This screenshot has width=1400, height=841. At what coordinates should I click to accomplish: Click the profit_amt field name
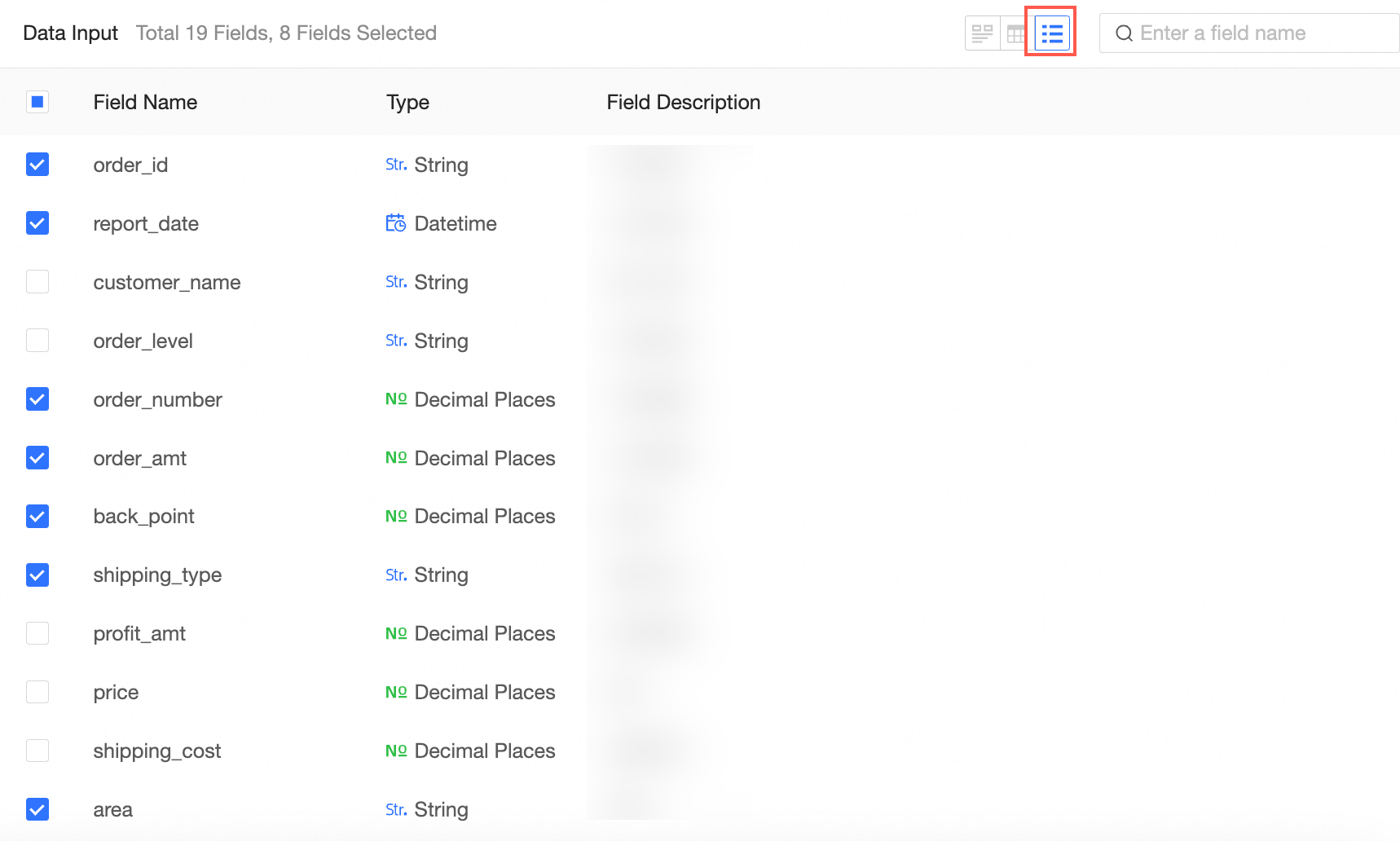(139, 634)
